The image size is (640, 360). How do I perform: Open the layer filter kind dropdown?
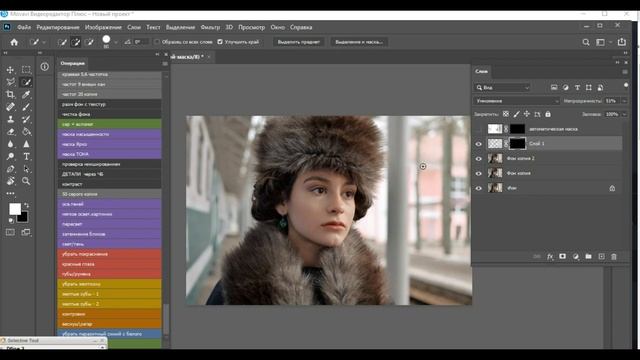pyautogui.click(x=503, y=87)
